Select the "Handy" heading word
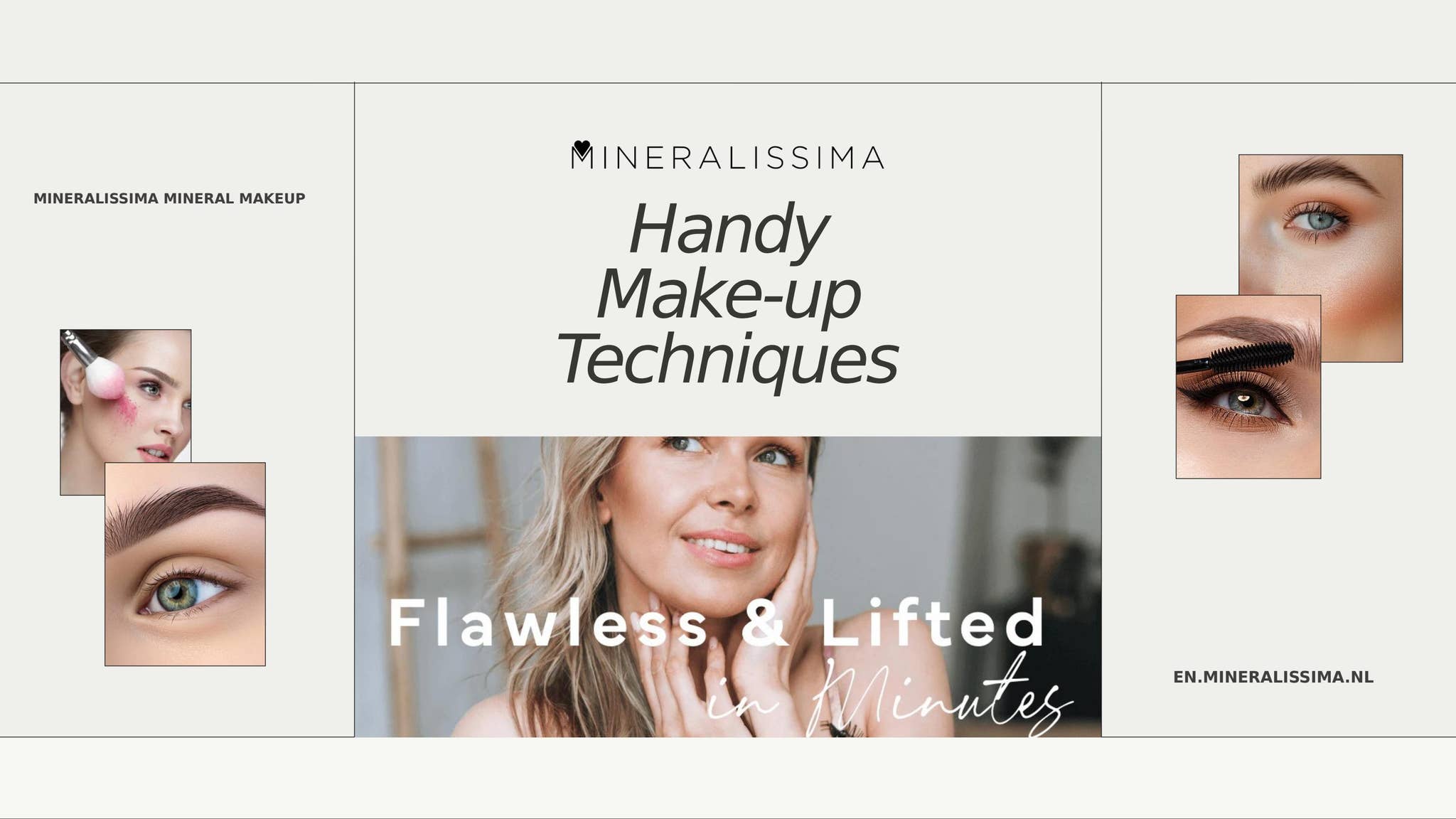The image size is (1456, 819). [x=729, y=230]
